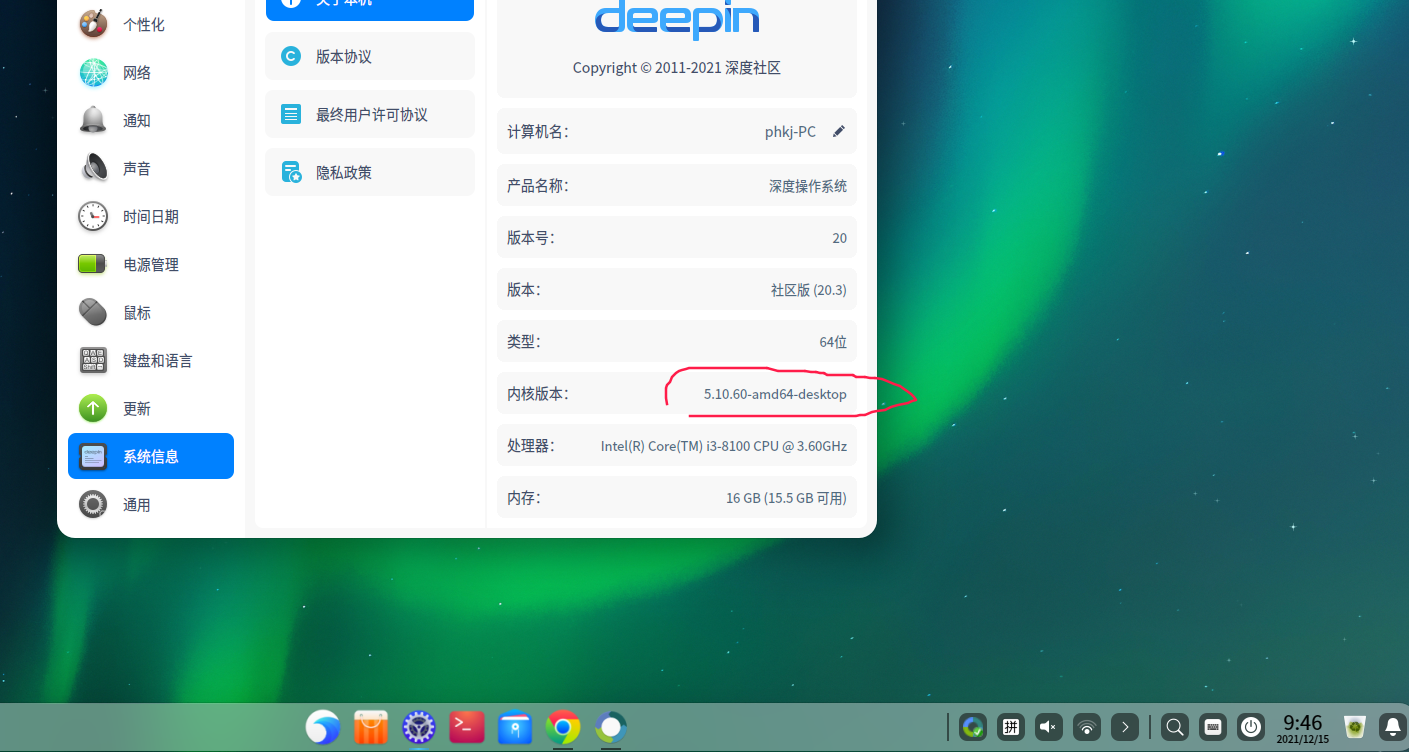
Task: Click the 9:46 clock in the tray
Action: point(1301,722)
